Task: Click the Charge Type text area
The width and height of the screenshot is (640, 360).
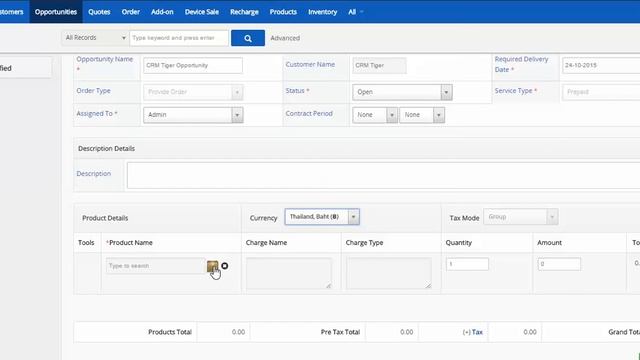Action: pos(389,273)
